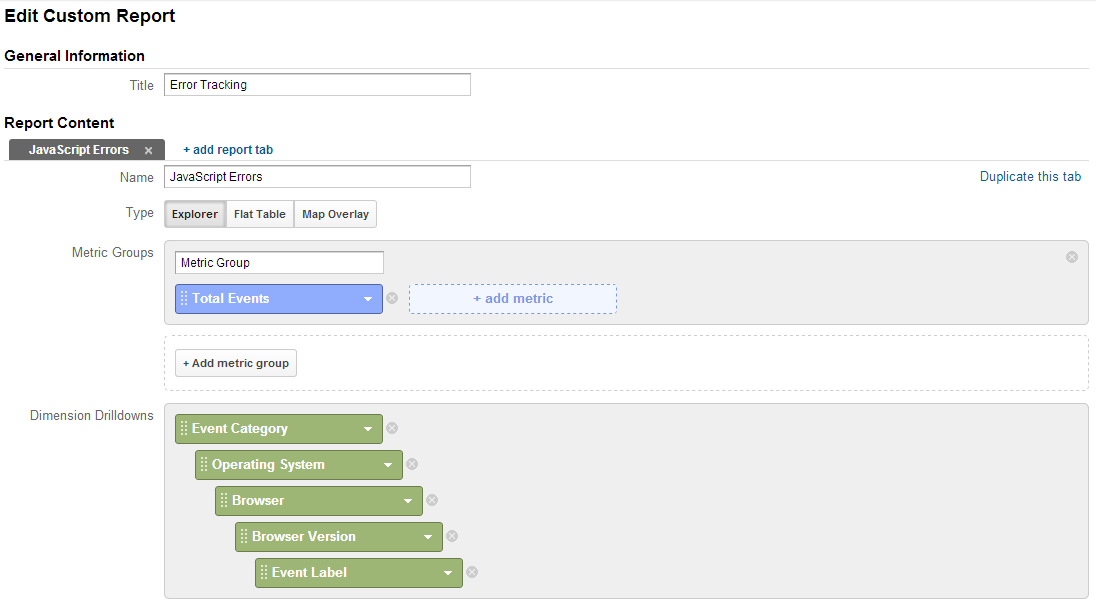Viewport: 1096px width, 612px height.
Task: Remove the Event Category dimension
Action: pyautogui.click(x=392, y=428)
